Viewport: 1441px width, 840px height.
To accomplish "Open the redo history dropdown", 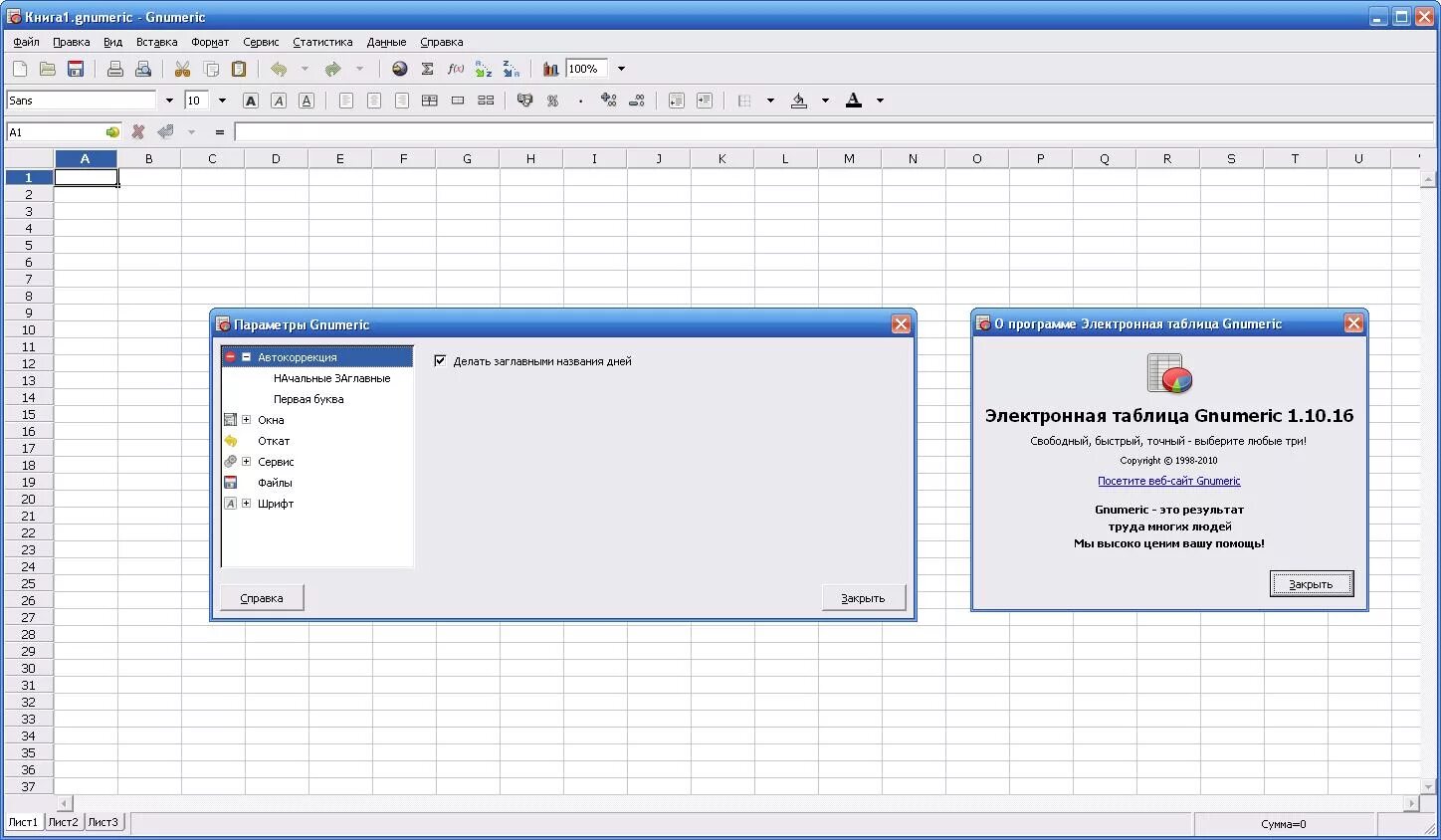I will (359, 69).
